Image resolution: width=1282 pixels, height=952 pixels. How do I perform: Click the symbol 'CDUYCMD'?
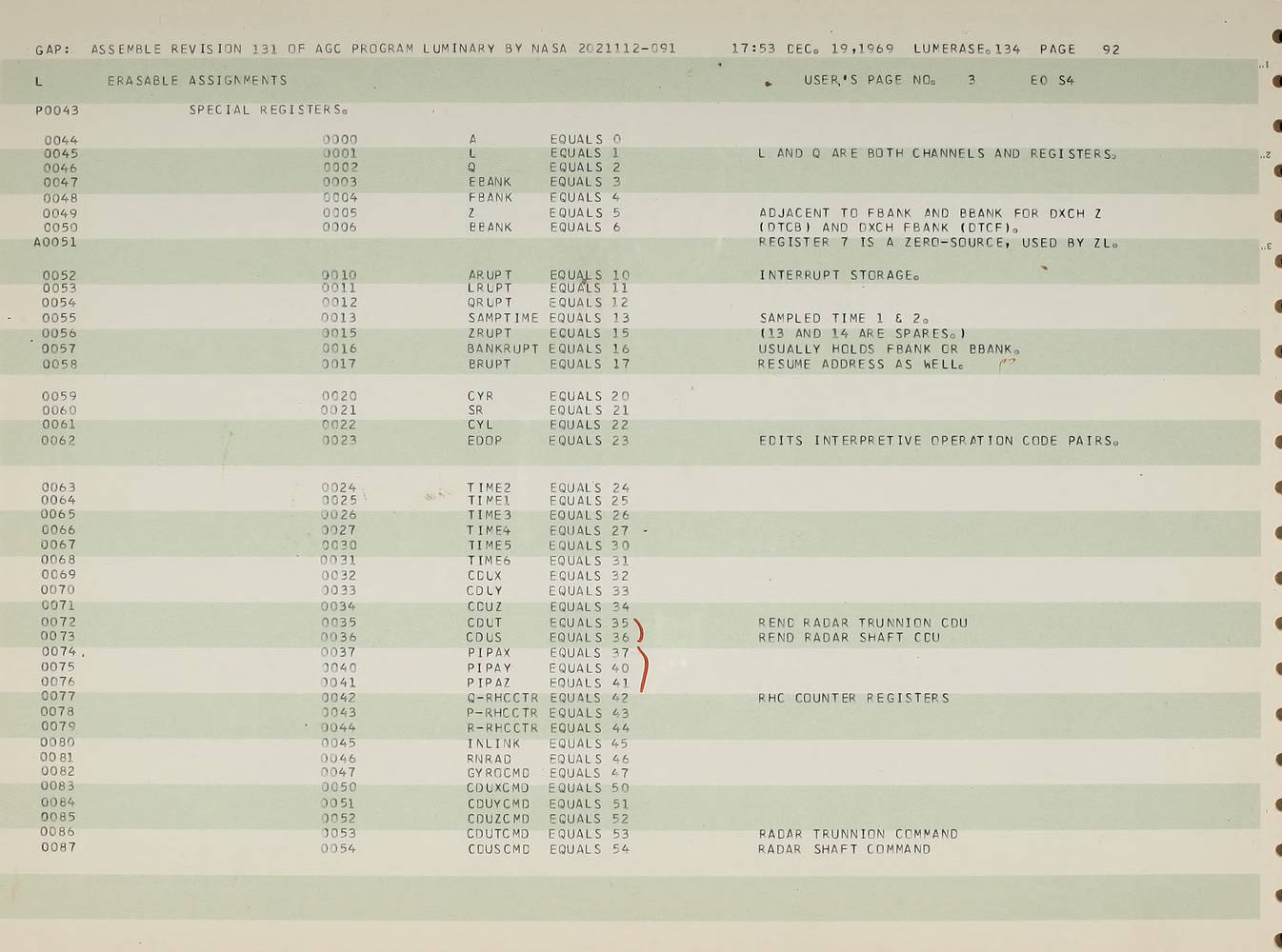498,803
